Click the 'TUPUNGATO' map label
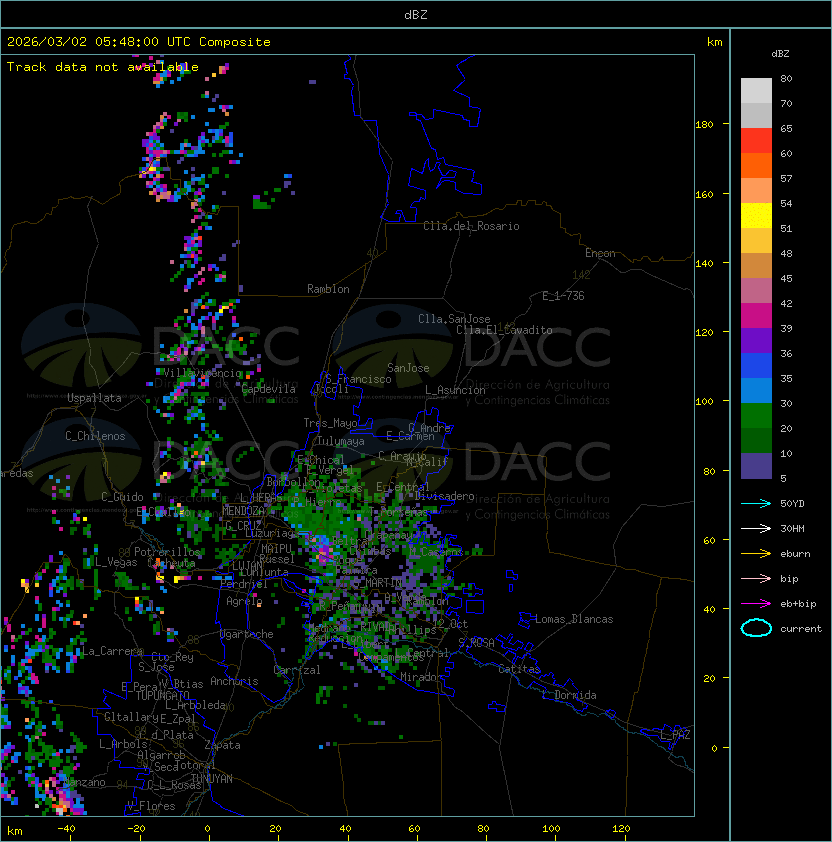The height and width of the screenshot is (842, 832). tap(162, 696)
